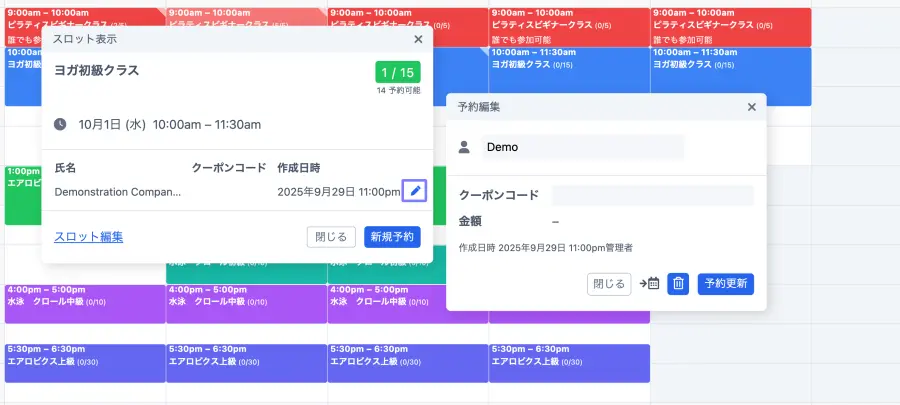
Task: Click the green 1 / 15 capacity badge
Action: (x=398, y=72)
